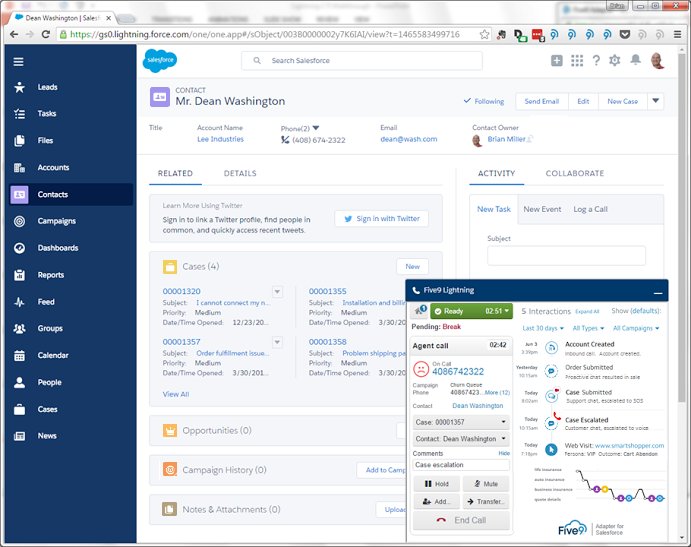Switch to the Details tab

coord(240,174)
